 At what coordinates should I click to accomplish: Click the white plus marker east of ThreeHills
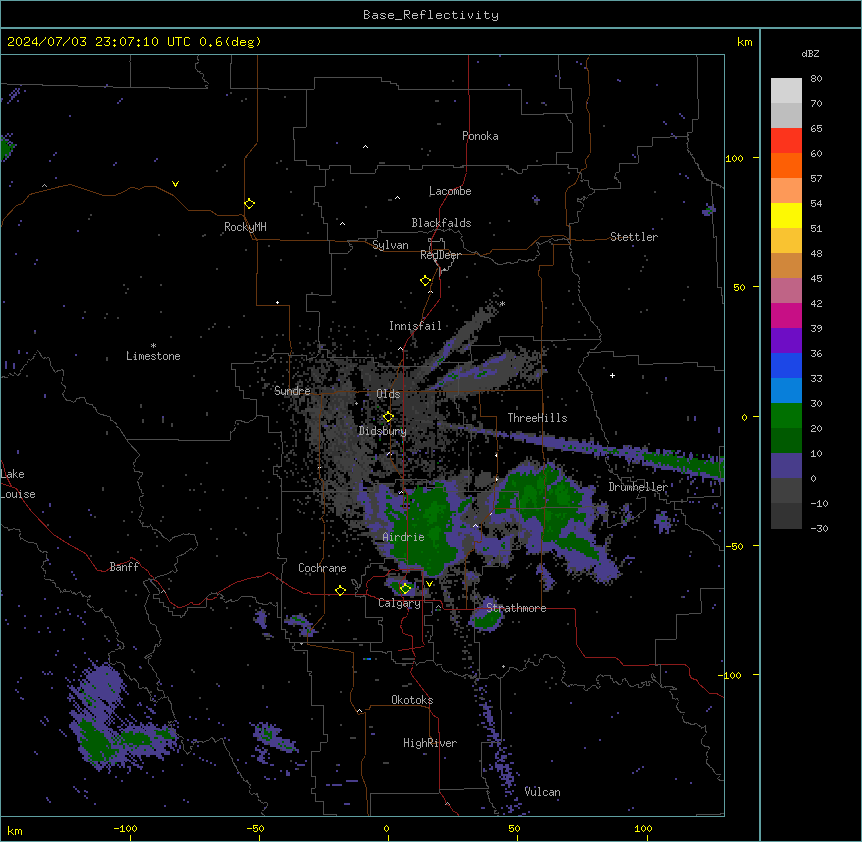coord(612,375)
